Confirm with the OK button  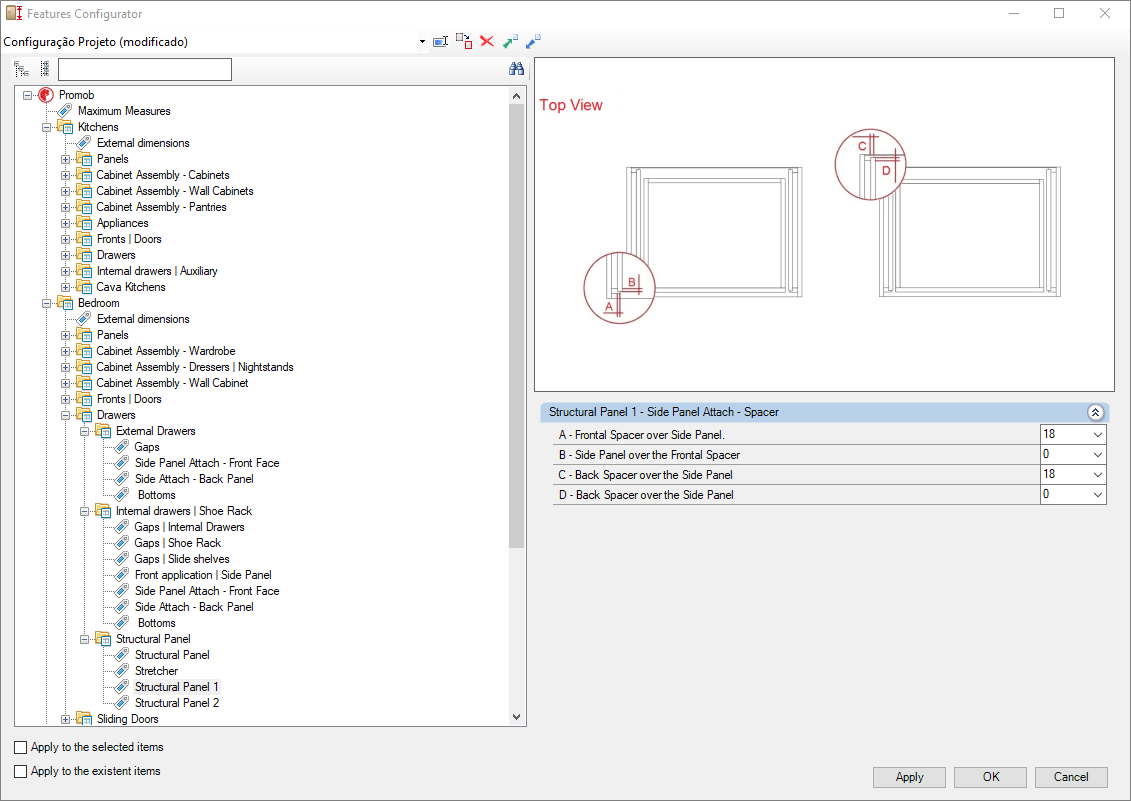click(x=990, y=777)
